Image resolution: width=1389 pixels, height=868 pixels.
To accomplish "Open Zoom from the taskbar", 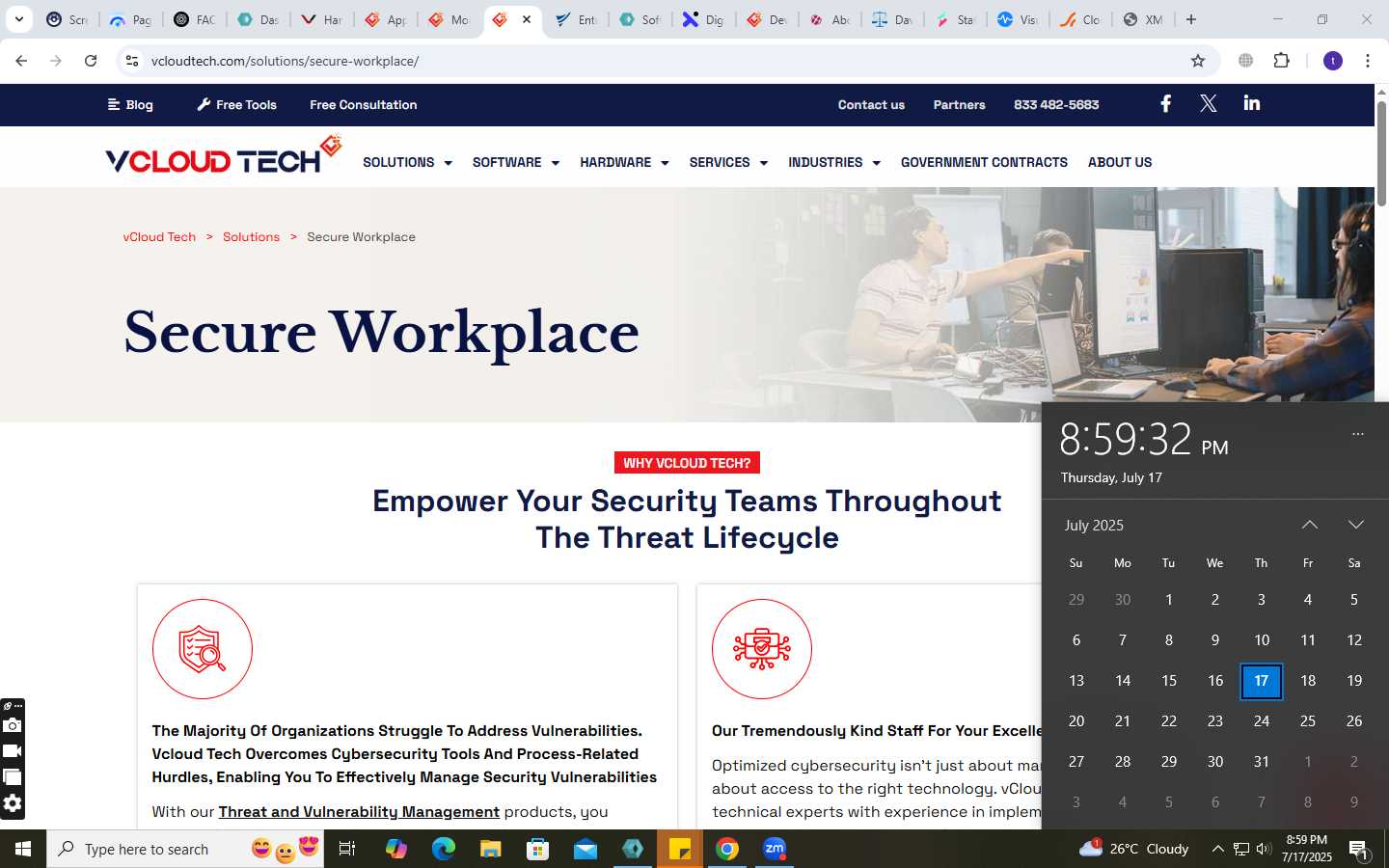I will (775, 849).
